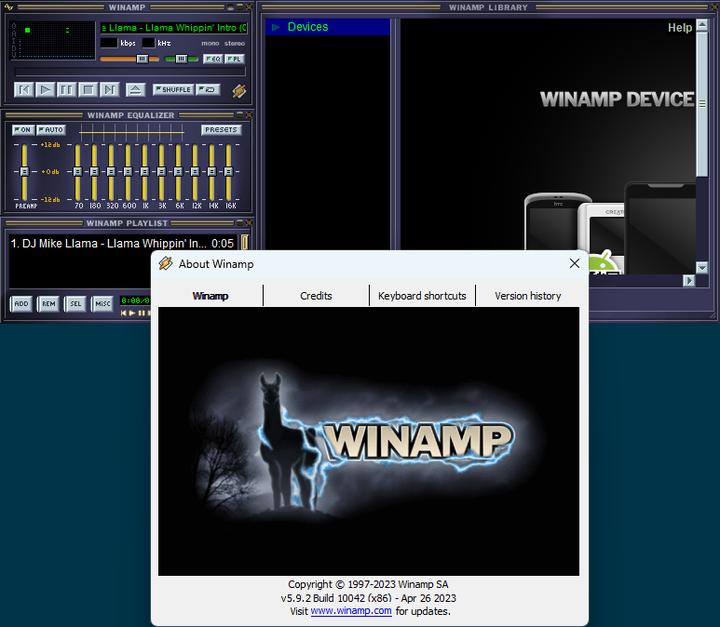Skip to next track button
This screenshot has height=627, width=720.
pos(109,90)
